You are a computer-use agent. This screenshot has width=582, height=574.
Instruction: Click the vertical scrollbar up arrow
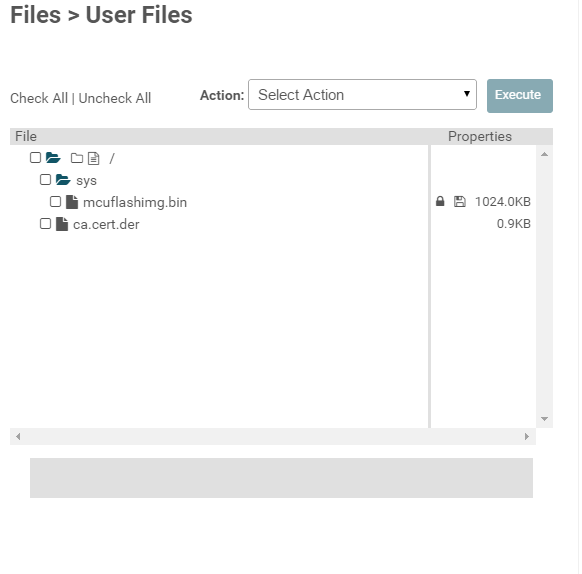544,154
